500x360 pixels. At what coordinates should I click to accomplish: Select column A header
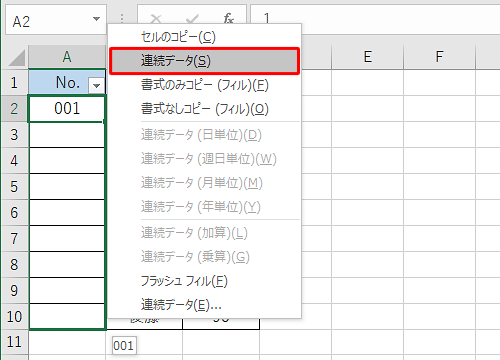(67, 57)
